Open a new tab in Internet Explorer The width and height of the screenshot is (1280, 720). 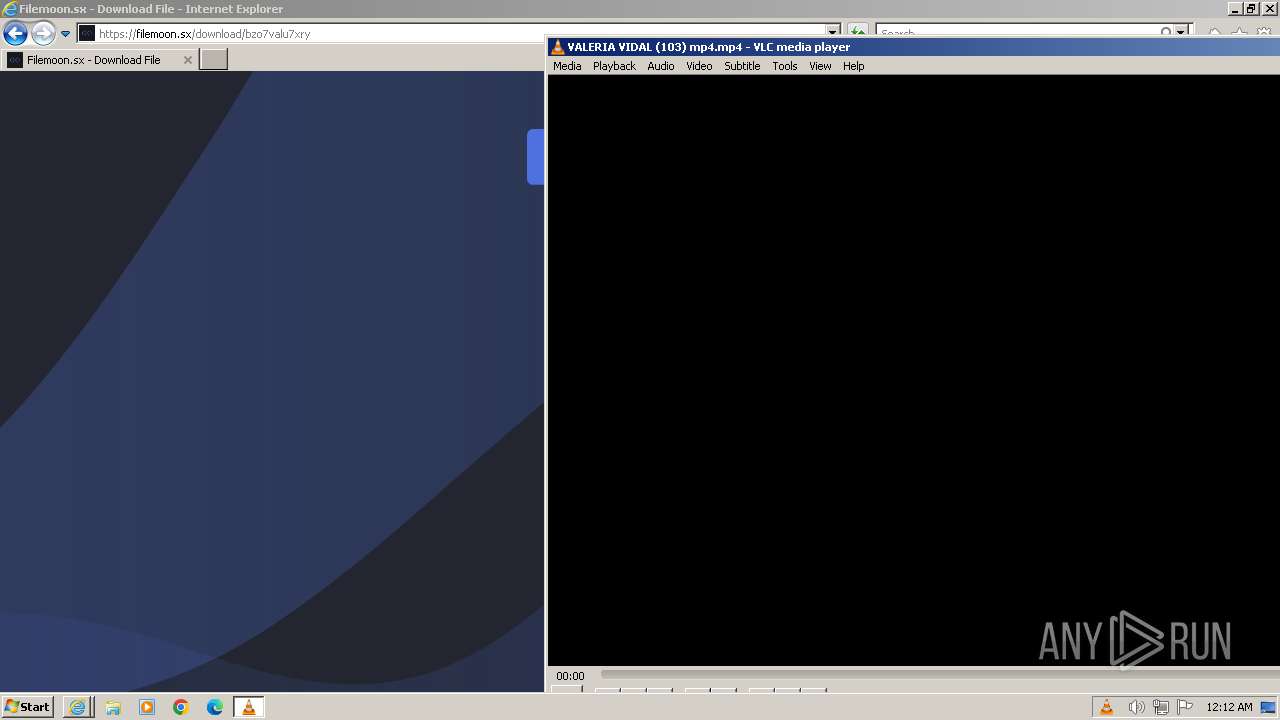[214, 59]
